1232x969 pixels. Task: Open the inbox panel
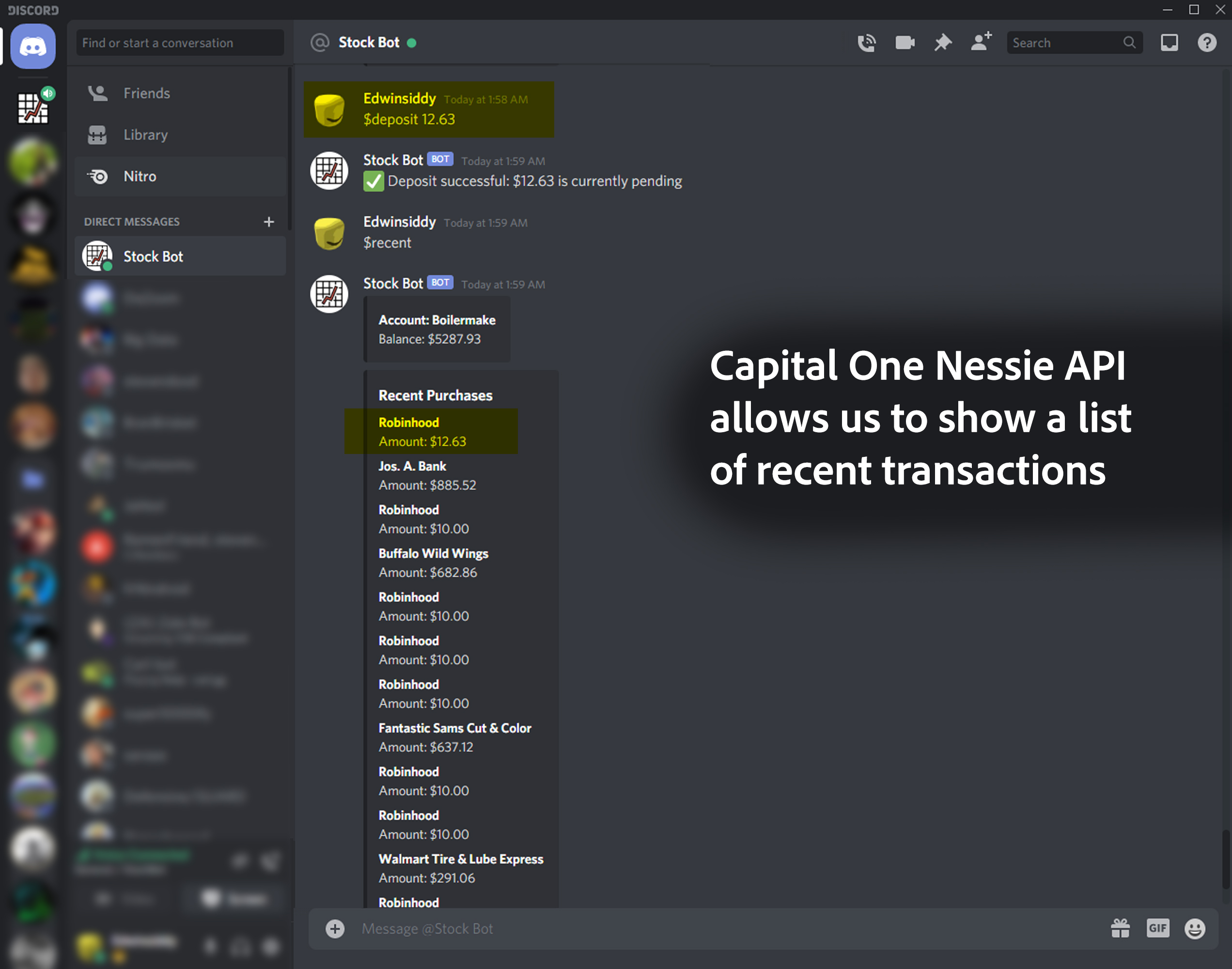pyautogui.click(x=1169, y=43)
